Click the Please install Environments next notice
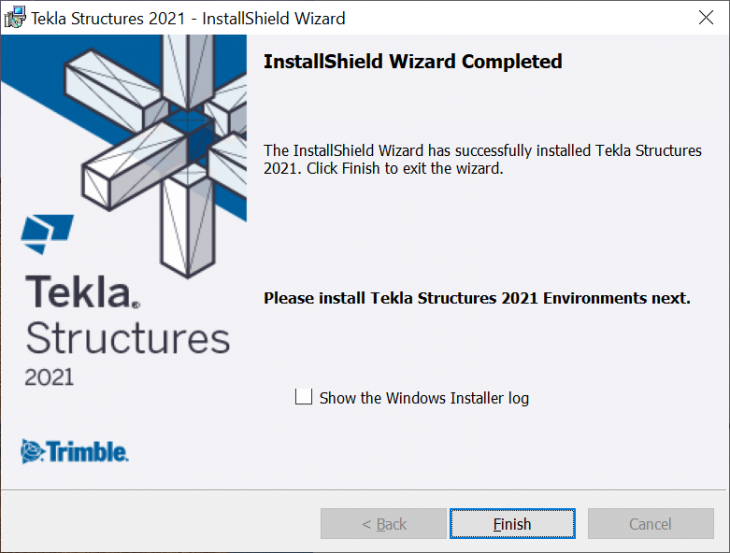Image resolution: width=730 pixels, height=553 pixels. click(x=477, y=298)
